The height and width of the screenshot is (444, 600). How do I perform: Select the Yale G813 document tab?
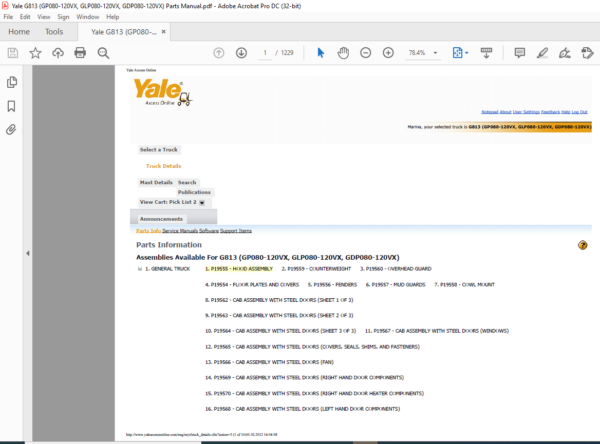click(124, 32)
